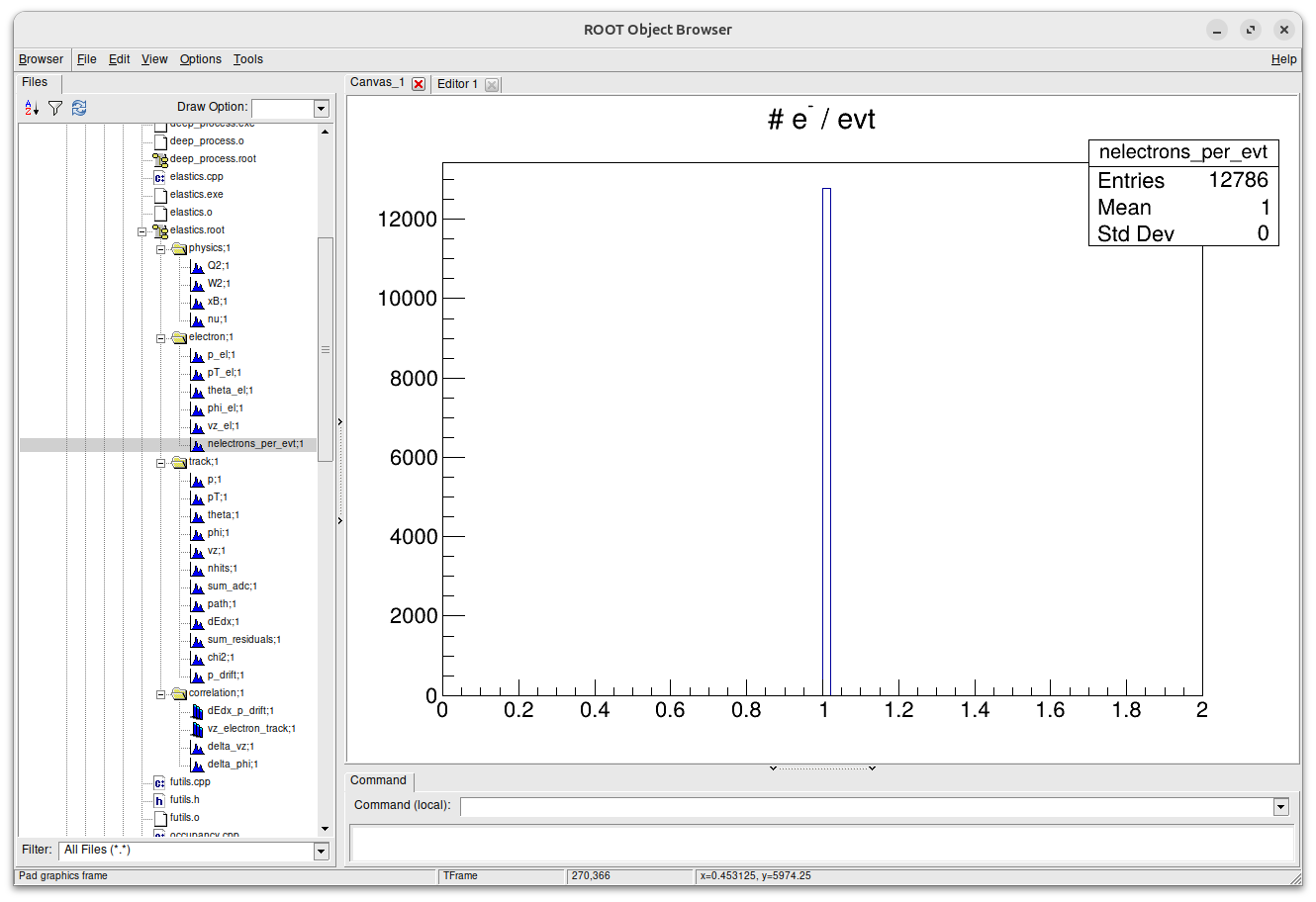Click the elastics.root file icon
This screenshot has height=902, width=1316.
(x=160, y=230)
